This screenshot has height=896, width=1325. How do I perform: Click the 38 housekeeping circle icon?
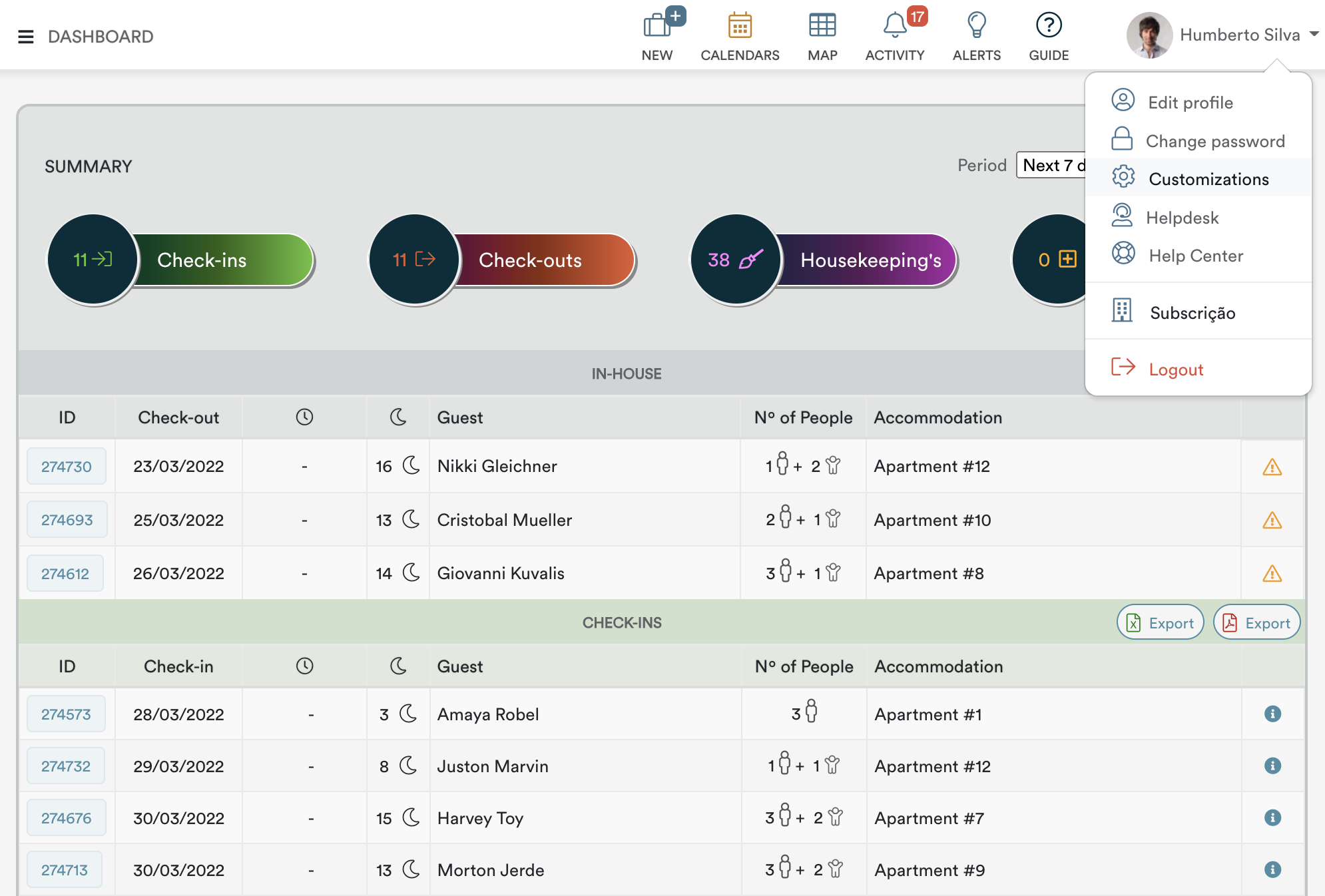click(736, 260)
